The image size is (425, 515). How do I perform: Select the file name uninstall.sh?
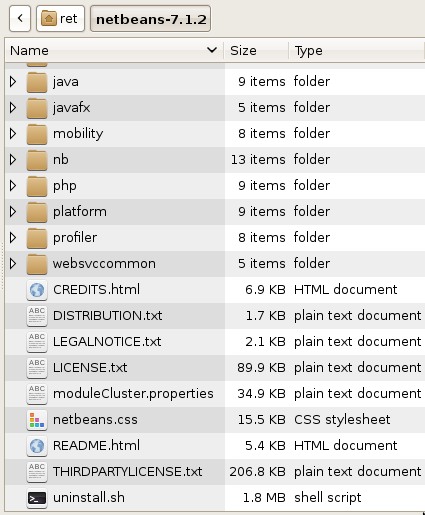coord(89,497)
